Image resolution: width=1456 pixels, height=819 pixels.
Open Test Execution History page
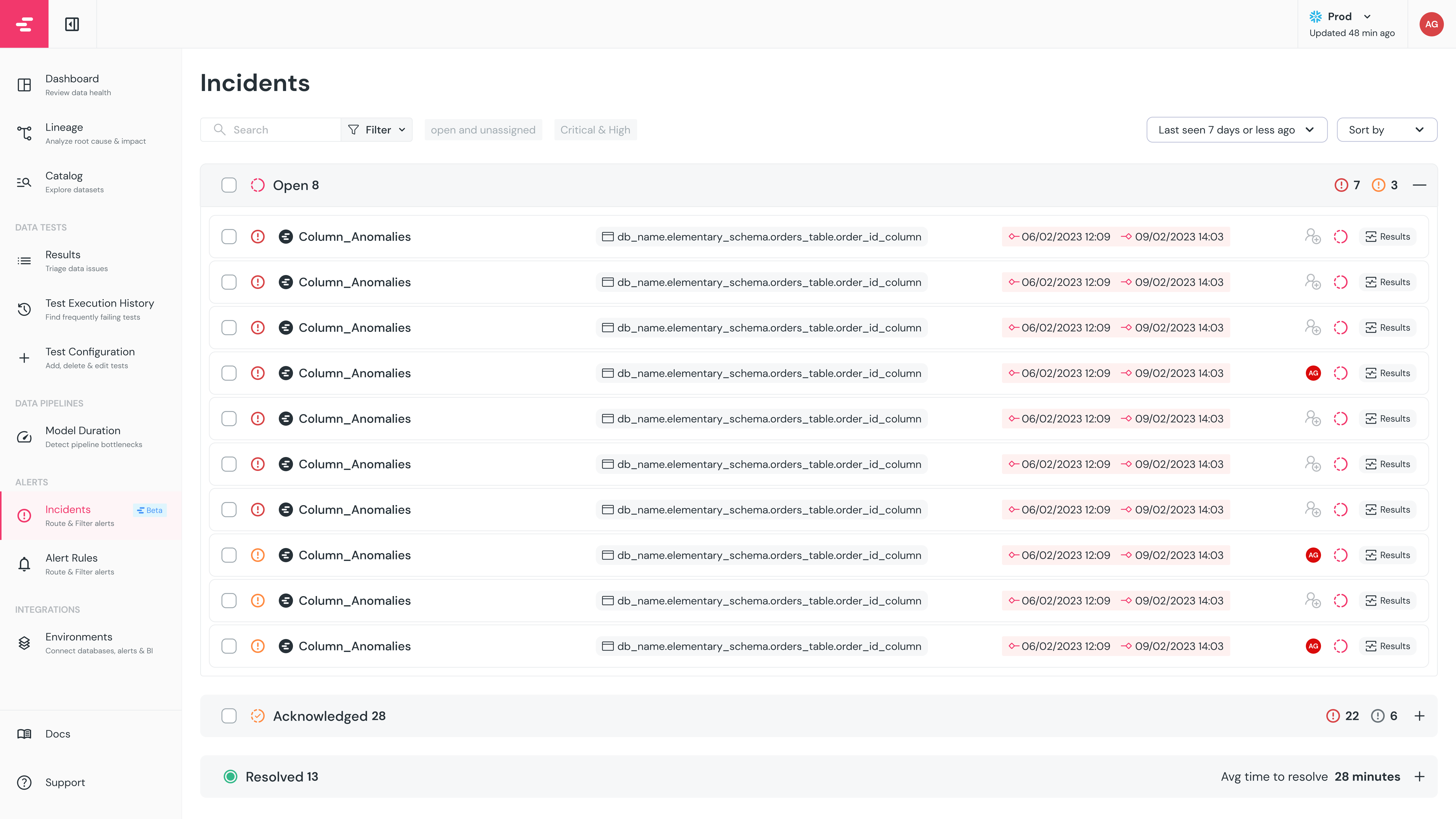click(91, 309)
